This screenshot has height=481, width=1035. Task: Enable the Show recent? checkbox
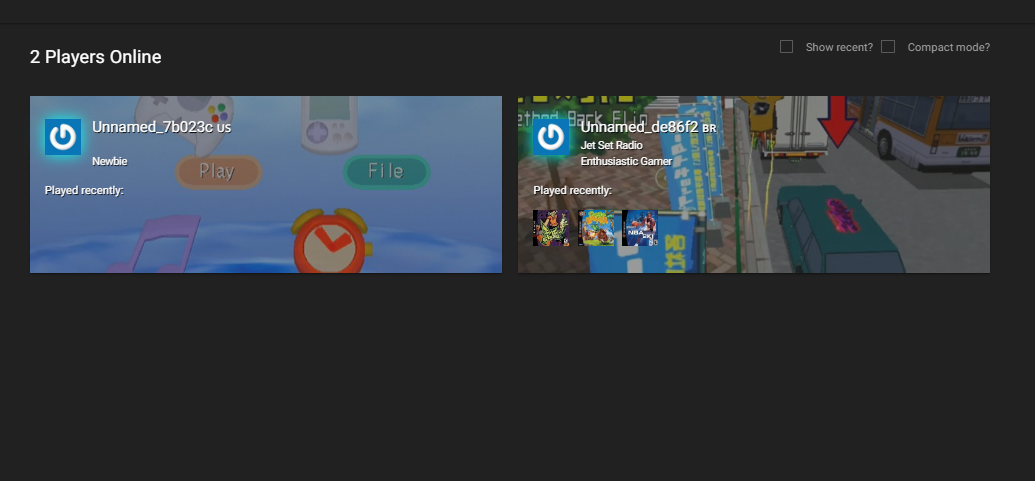[786, 47]
